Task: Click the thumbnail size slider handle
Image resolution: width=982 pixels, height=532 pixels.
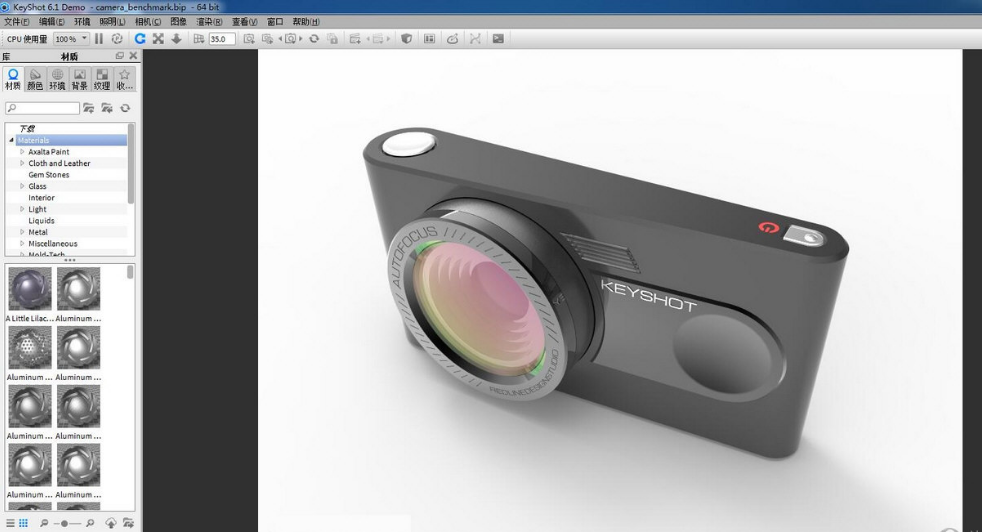Action: 65,523
